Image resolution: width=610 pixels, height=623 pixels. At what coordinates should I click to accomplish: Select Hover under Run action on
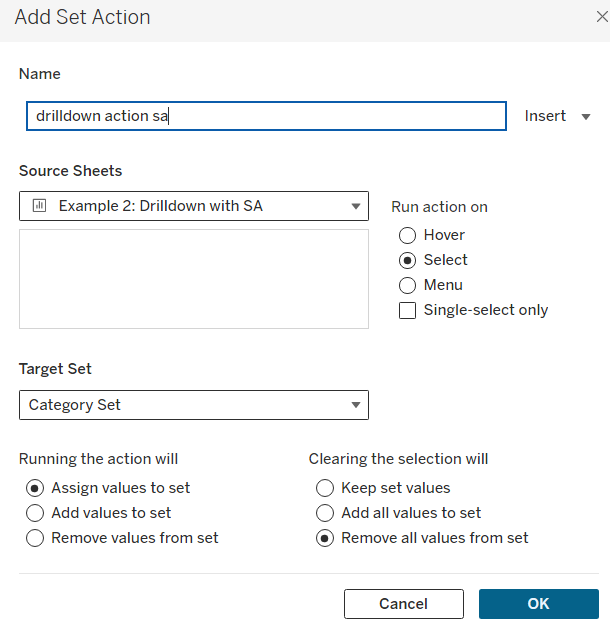[407, 235]
